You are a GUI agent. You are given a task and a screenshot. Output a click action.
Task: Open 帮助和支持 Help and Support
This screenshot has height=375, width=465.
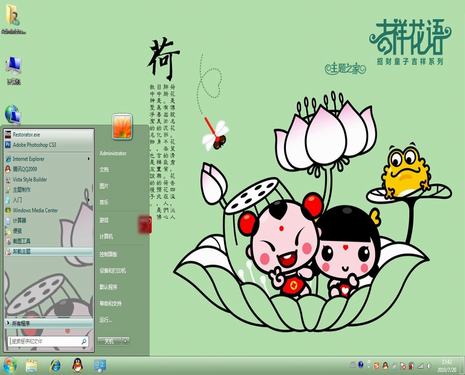pos(111,303)
